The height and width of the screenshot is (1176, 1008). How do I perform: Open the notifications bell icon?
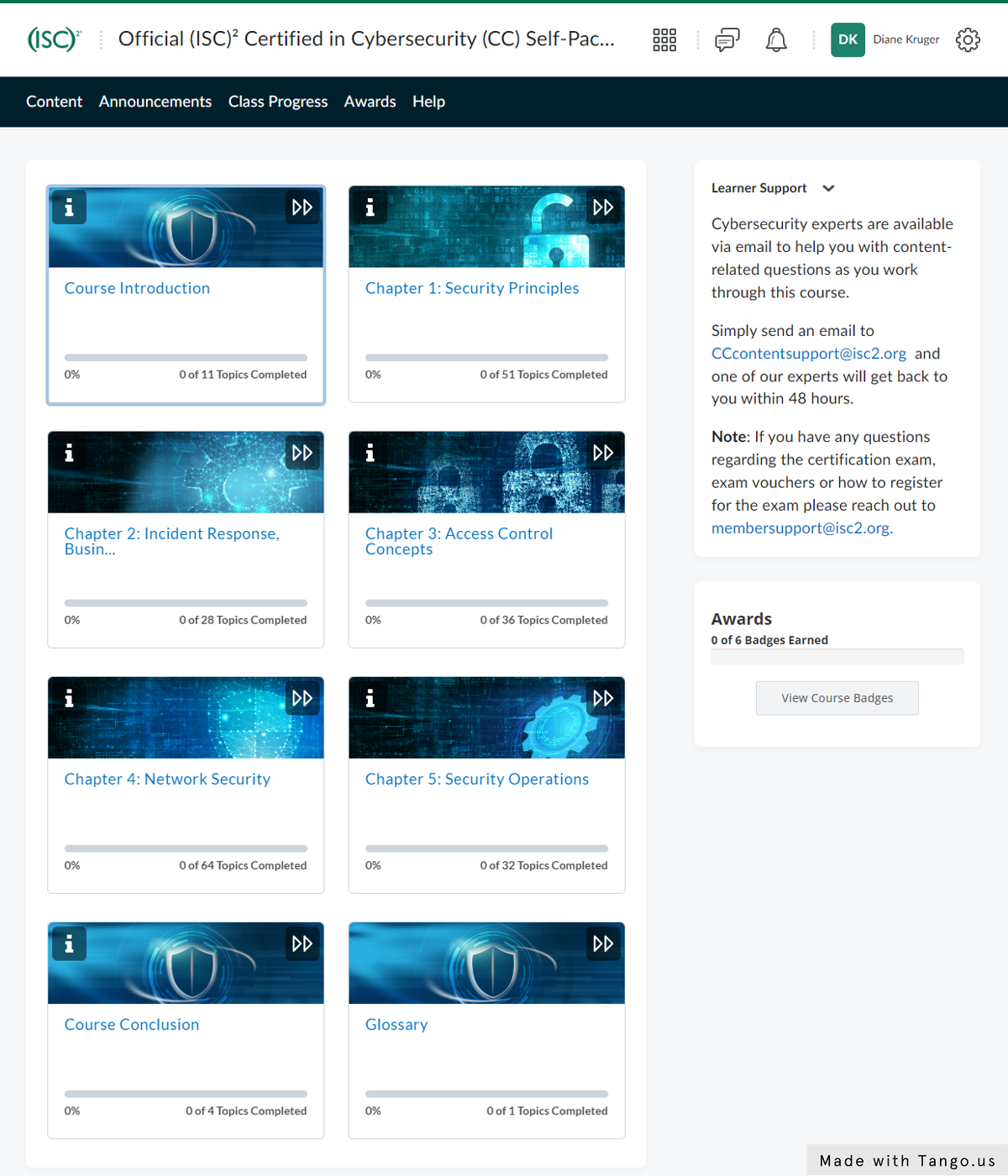[x=776, y=39]
